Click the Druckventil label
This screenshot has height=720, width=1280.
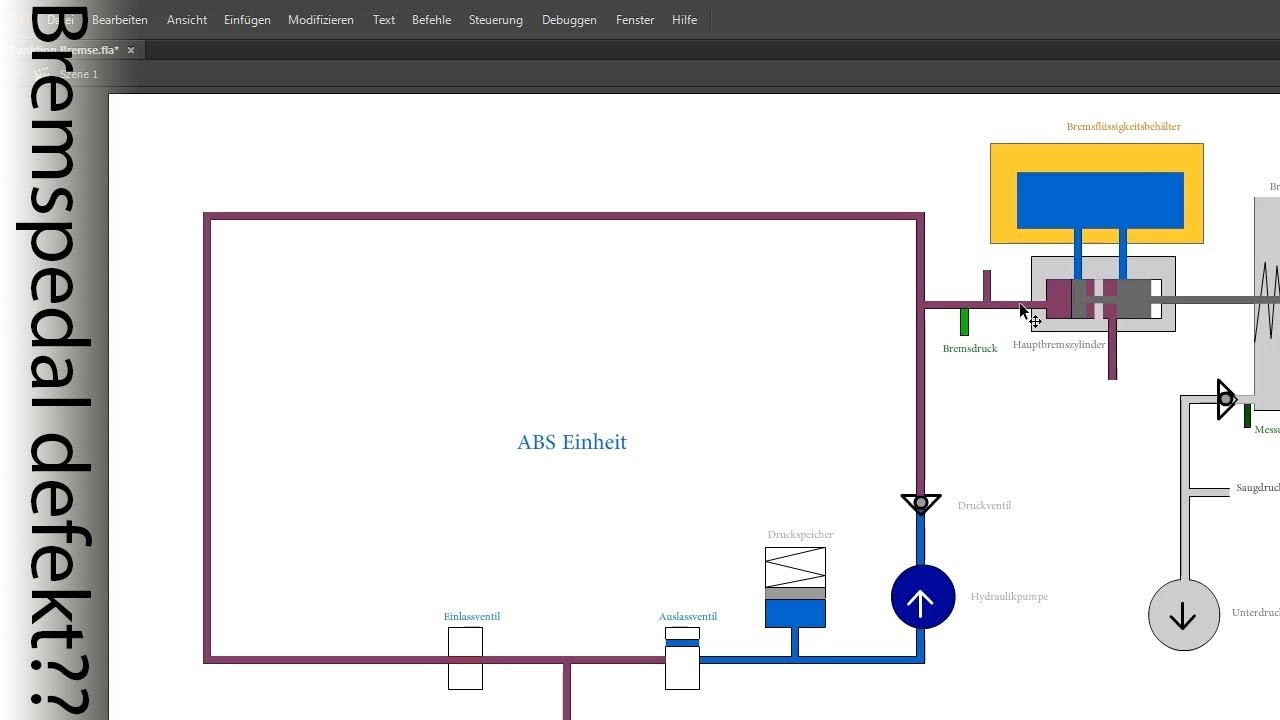[984, 506]
